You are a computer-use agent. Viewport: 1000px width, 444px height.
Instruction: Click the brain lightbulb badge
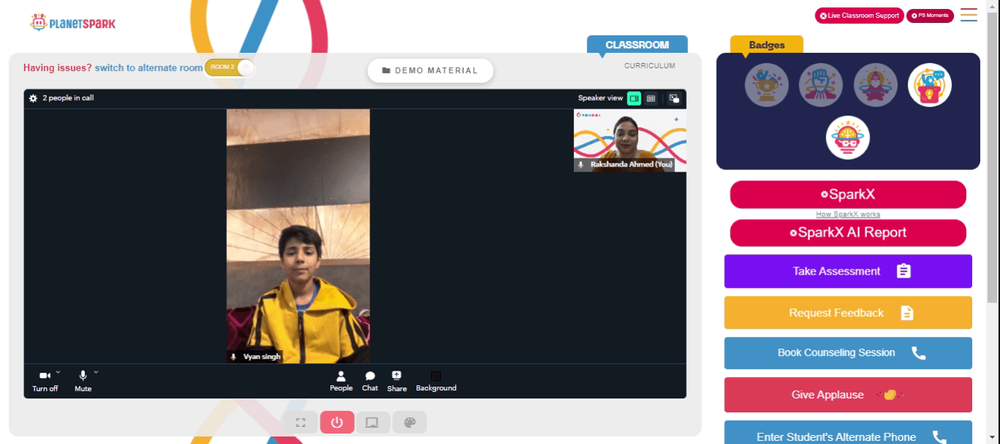[848, 138]
